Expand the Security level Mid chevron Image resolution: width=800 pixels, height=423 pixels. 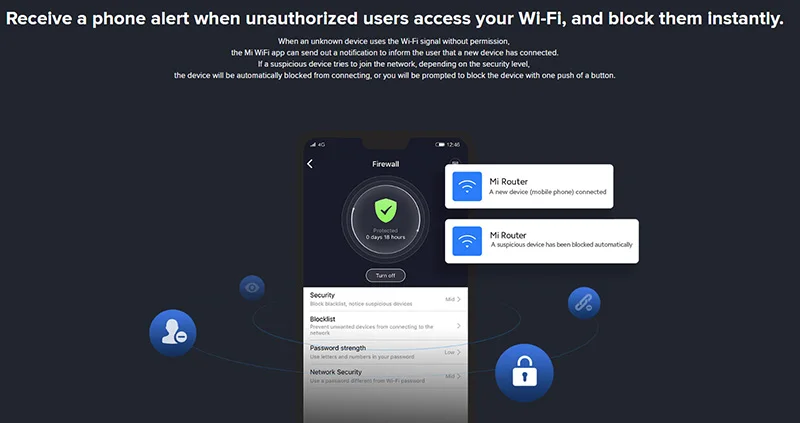pyautogui.click(x=459, y=300)
